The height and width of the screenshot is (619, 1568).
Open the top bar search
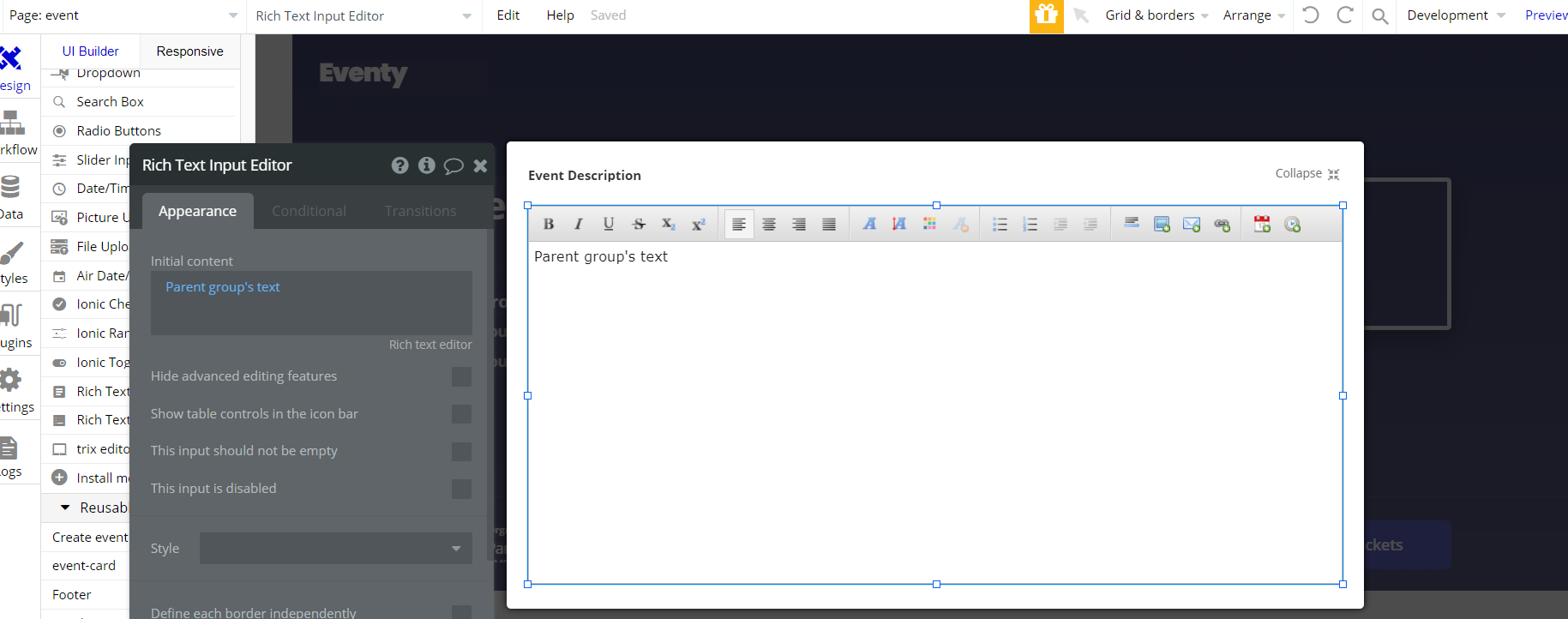tap(1380, 16)
